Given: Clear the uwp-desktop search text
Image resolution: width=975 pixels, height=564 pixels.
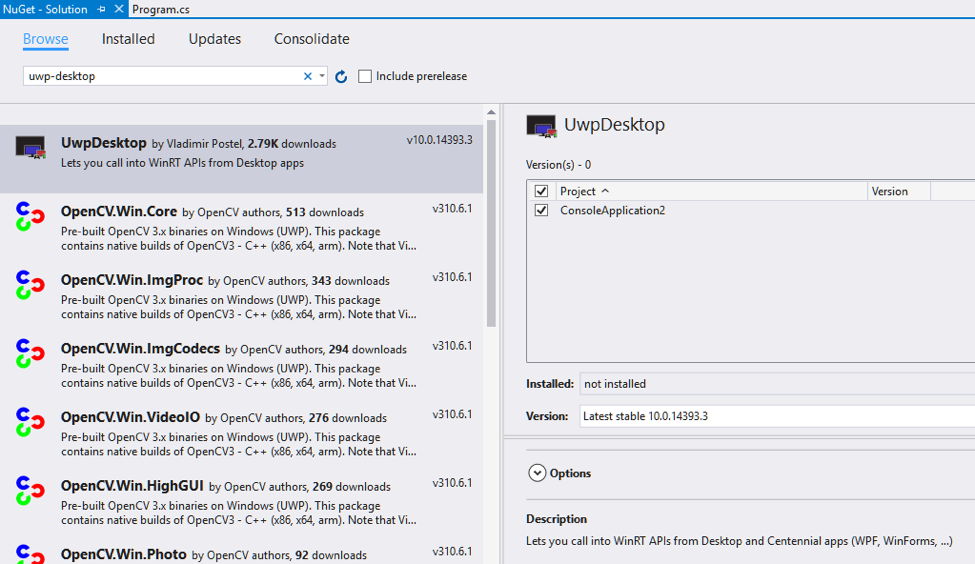Looking at the screenshot, I should 307,76.
